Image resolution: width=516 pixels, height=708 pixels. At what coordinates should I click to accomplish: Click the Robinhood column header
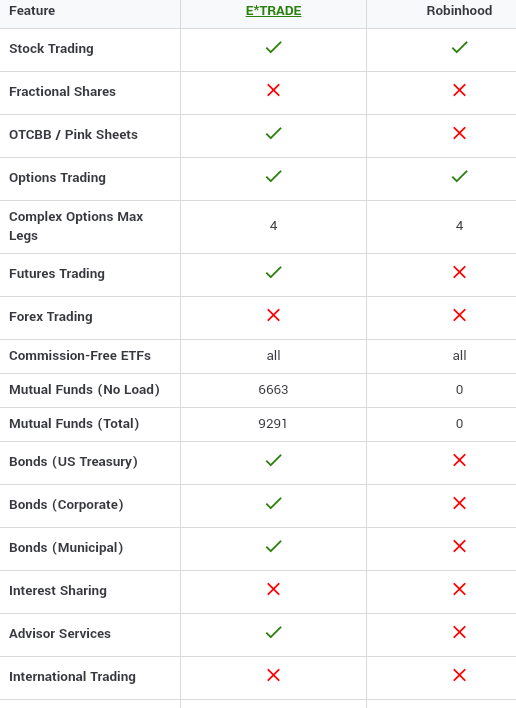(459, 10)
